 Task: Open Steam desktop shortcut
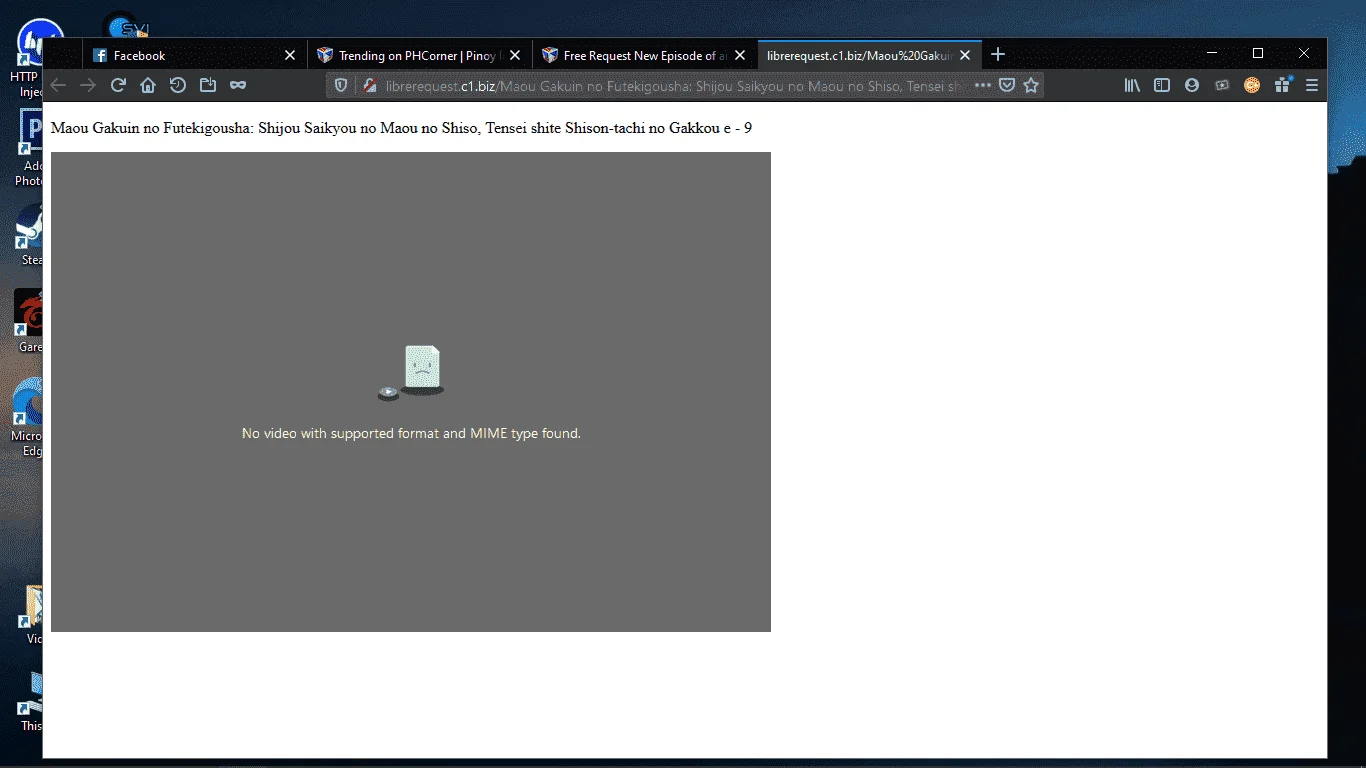(30, 235)
